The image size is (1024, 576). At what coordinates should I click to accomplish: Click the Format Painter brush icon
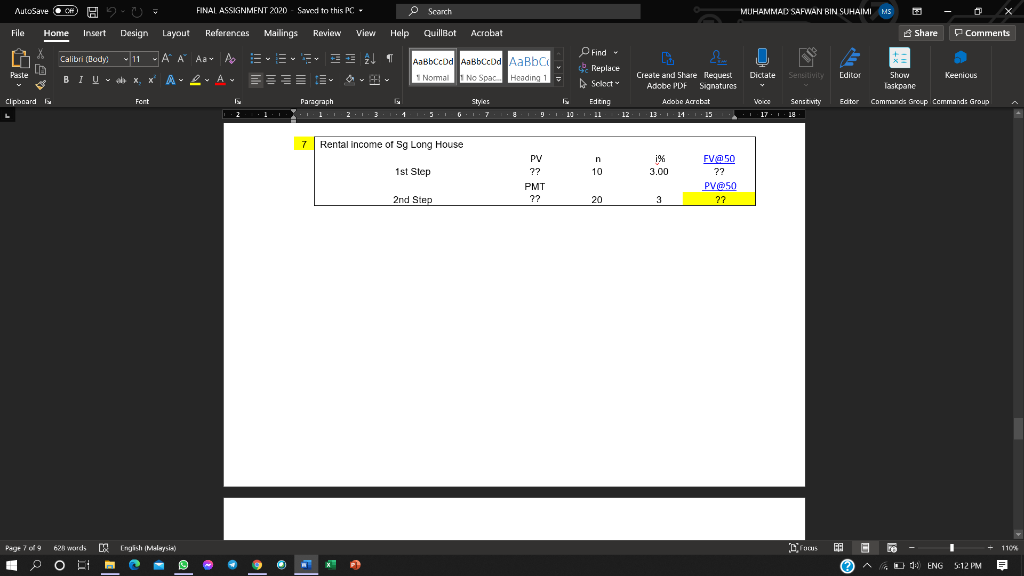(x=40, y=84)
